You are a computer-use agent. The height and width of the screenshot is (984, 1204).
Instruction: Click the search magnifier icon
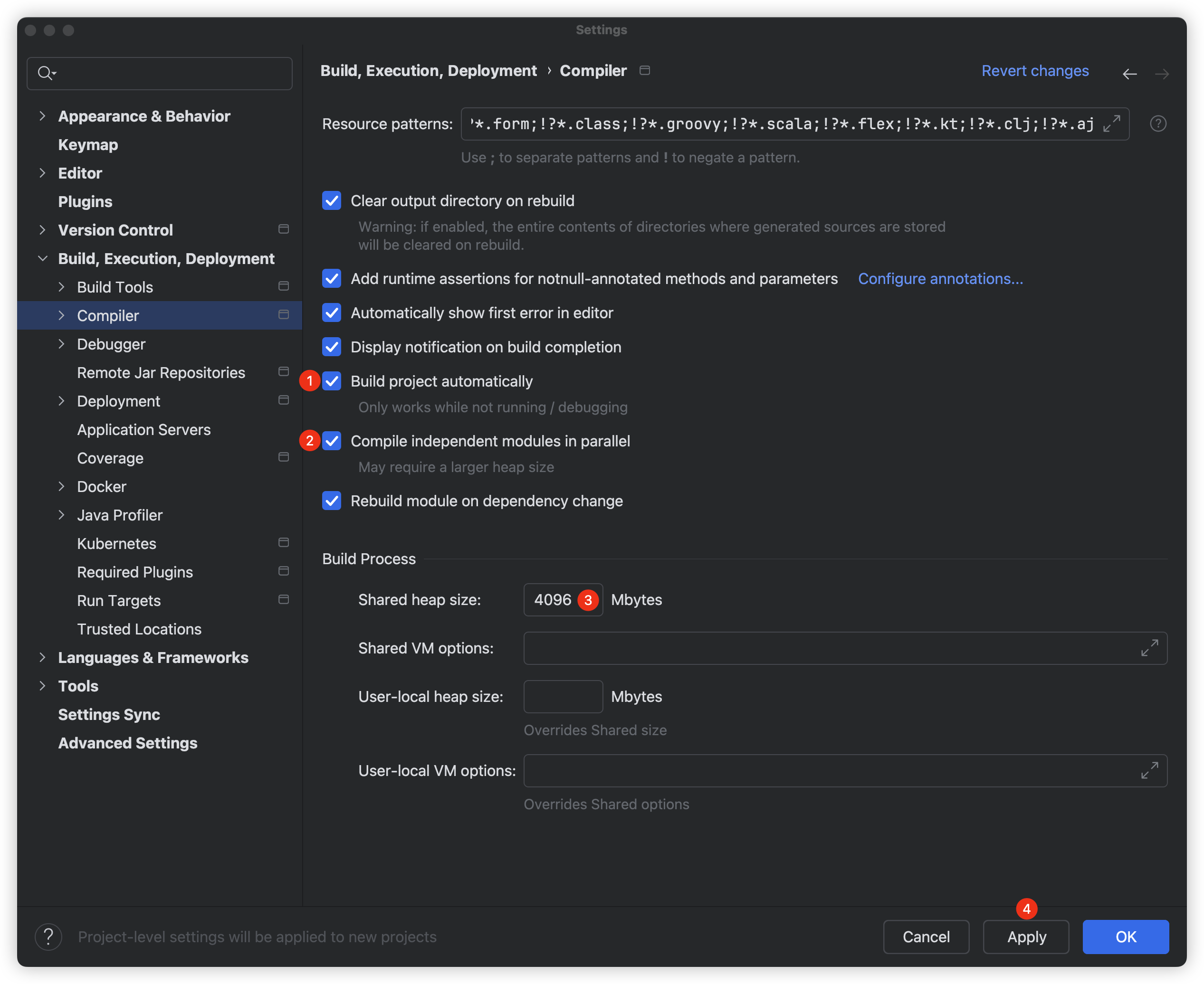click(x=45, y=73)
